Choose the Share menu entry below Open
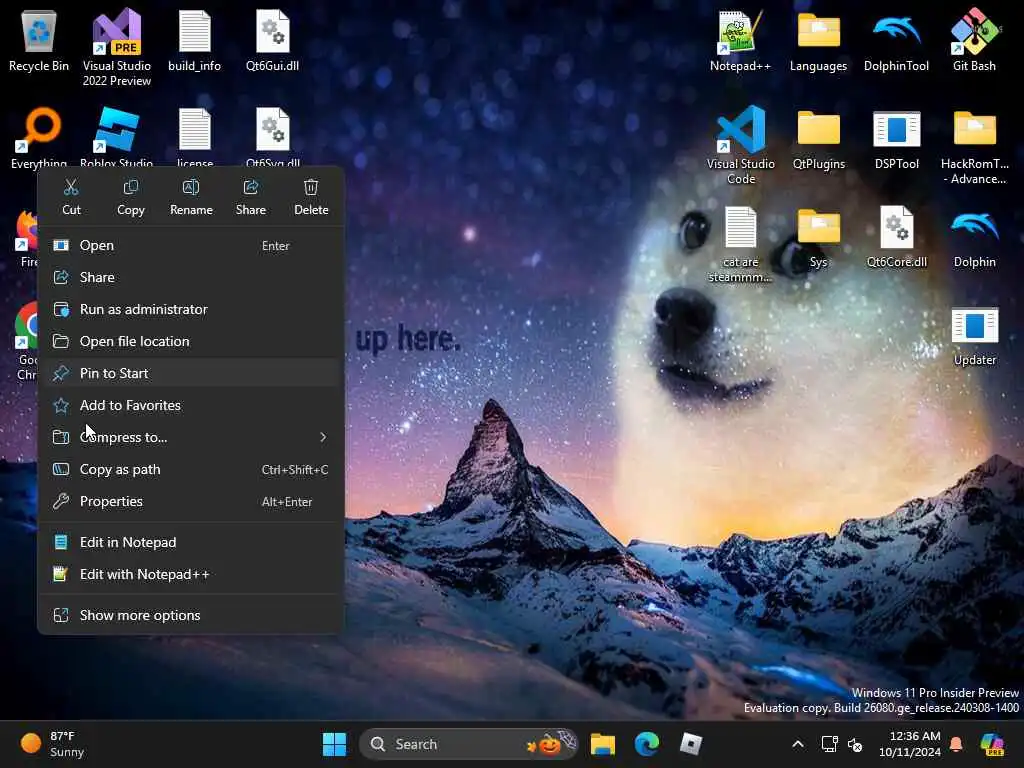 coord(191,278)
